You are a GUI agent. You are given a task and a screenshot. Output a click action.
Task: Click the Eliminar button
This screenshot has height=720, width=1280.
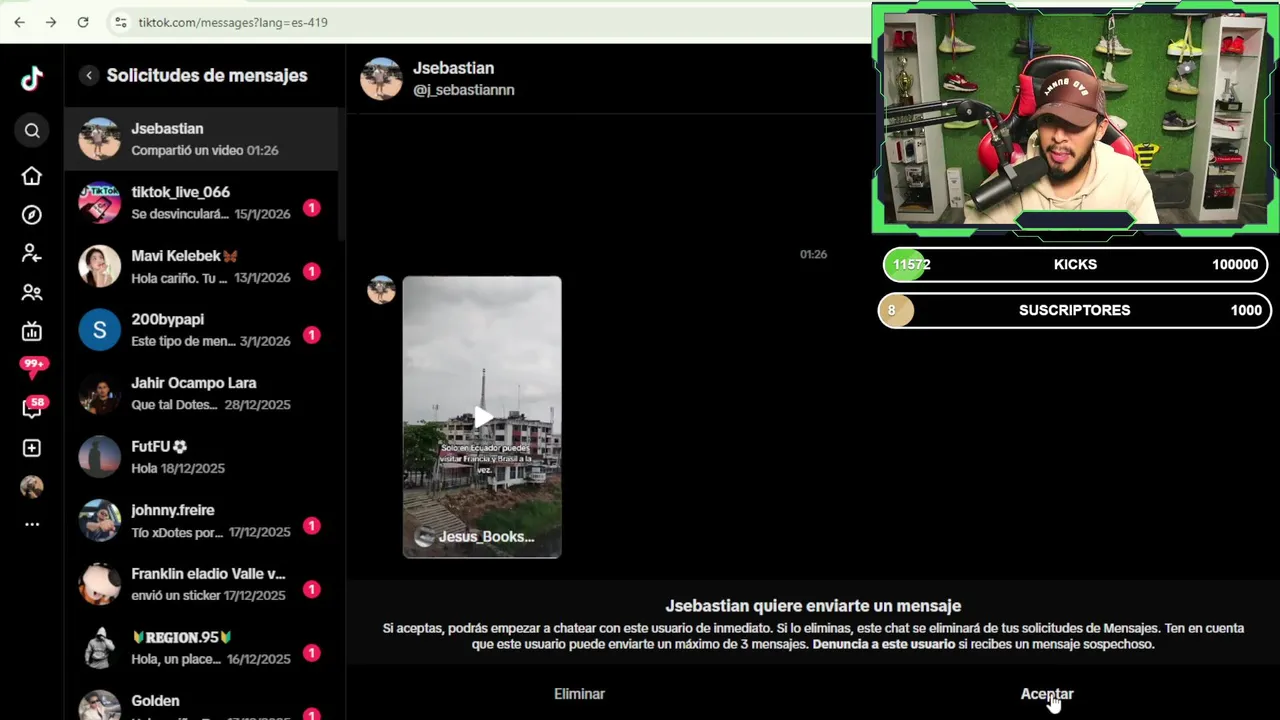580,694
